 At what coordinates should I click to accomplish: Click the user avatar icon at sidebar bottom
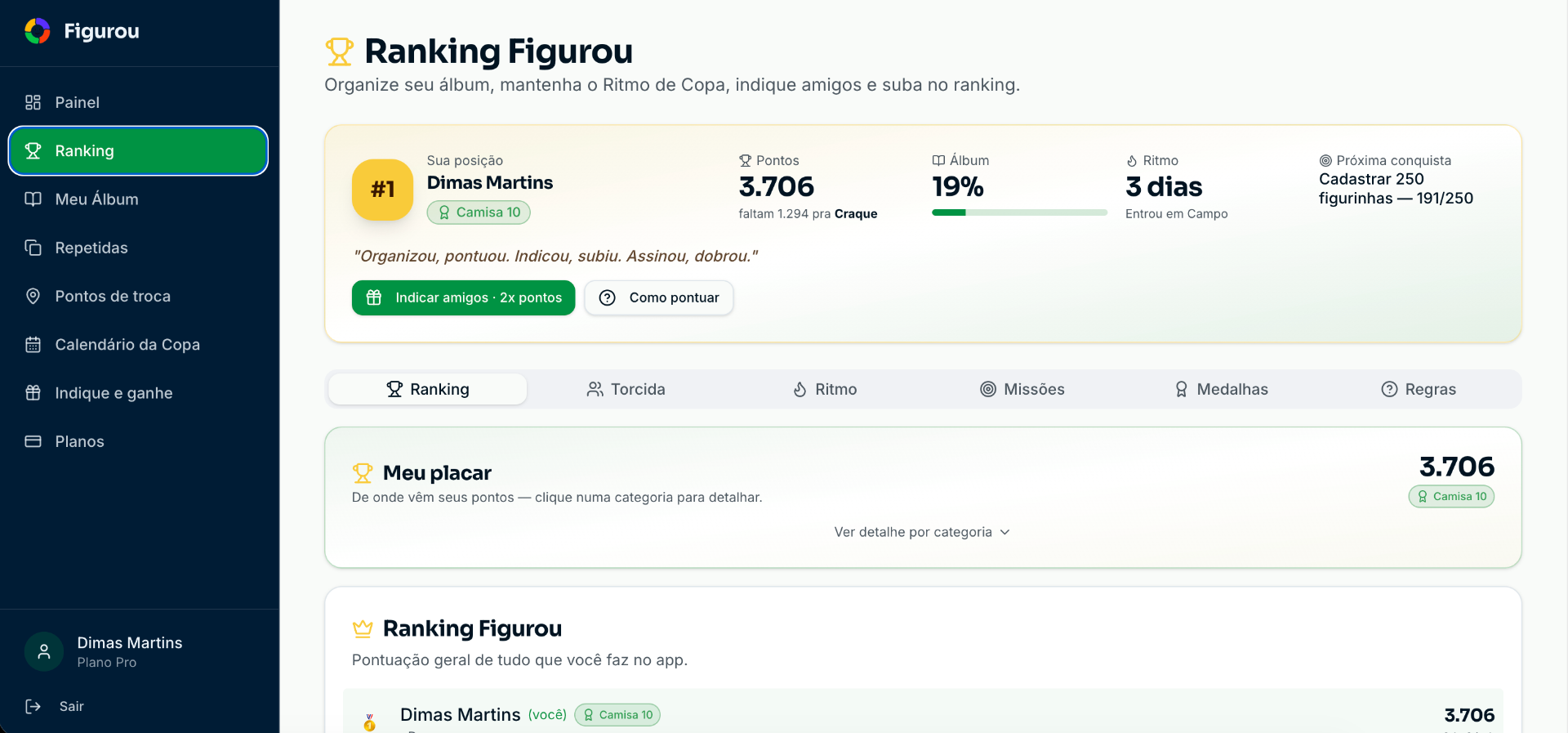tap(44, 652)
